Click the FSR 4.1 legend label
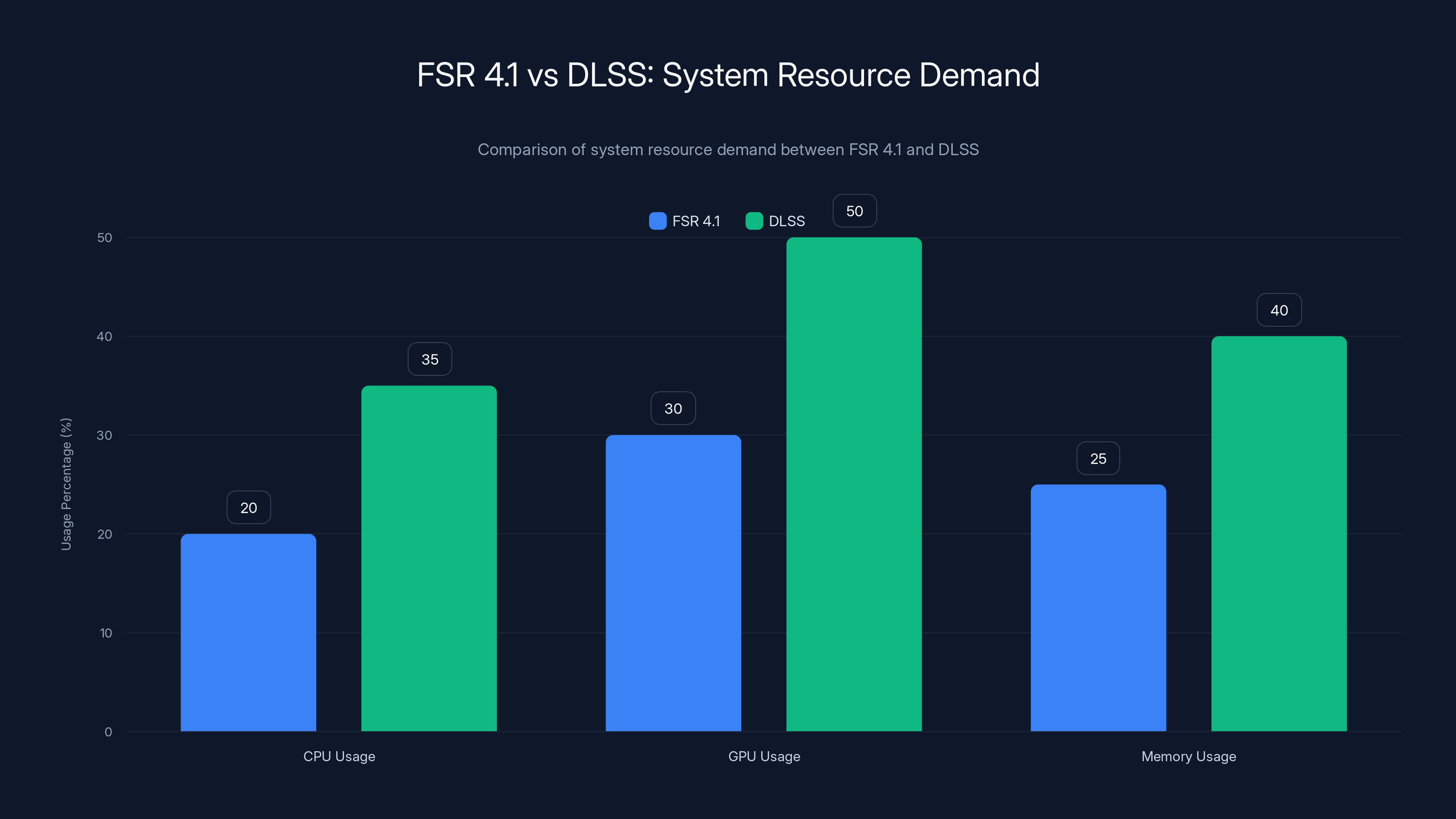 tap(696, 221)
